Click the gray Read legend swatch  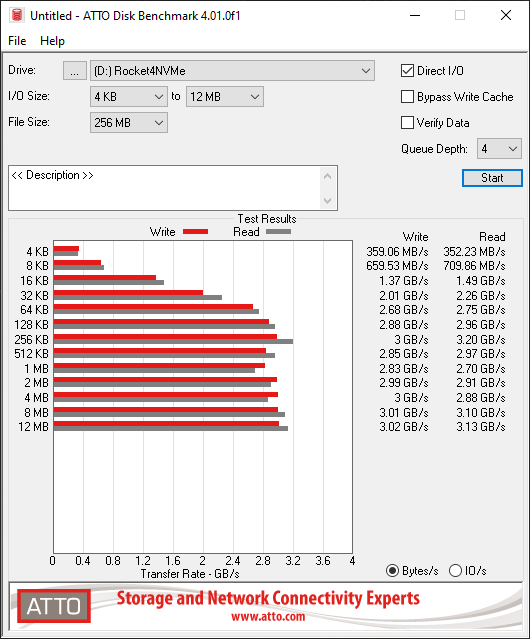pos(278,231)
